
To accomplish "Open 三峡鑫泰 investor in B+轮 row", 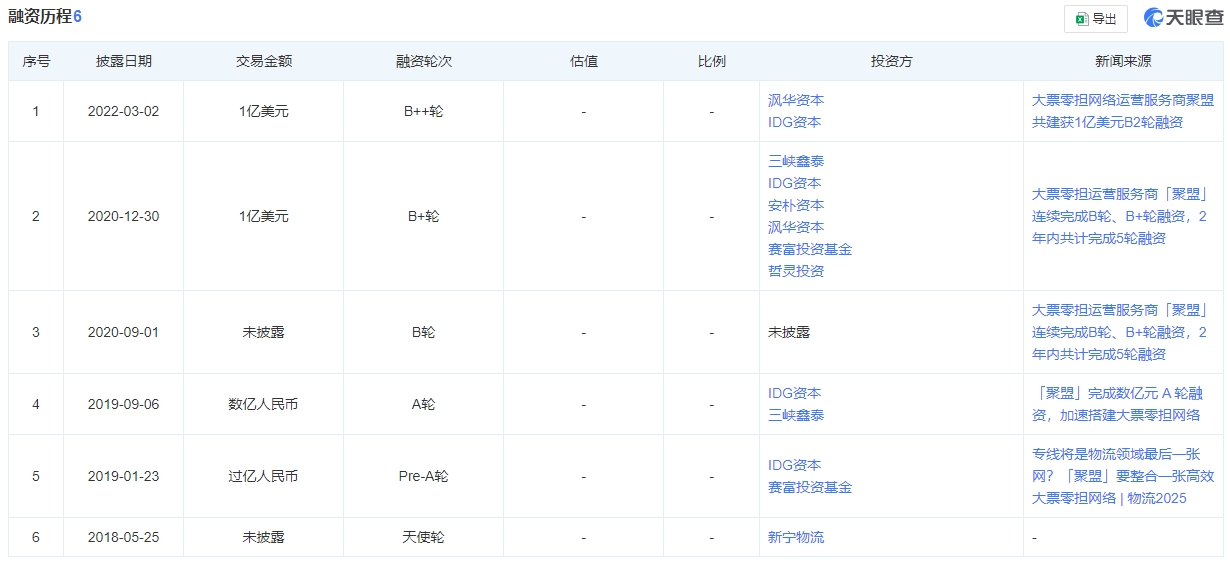I will pyautogui.click(x=796, y=161).
